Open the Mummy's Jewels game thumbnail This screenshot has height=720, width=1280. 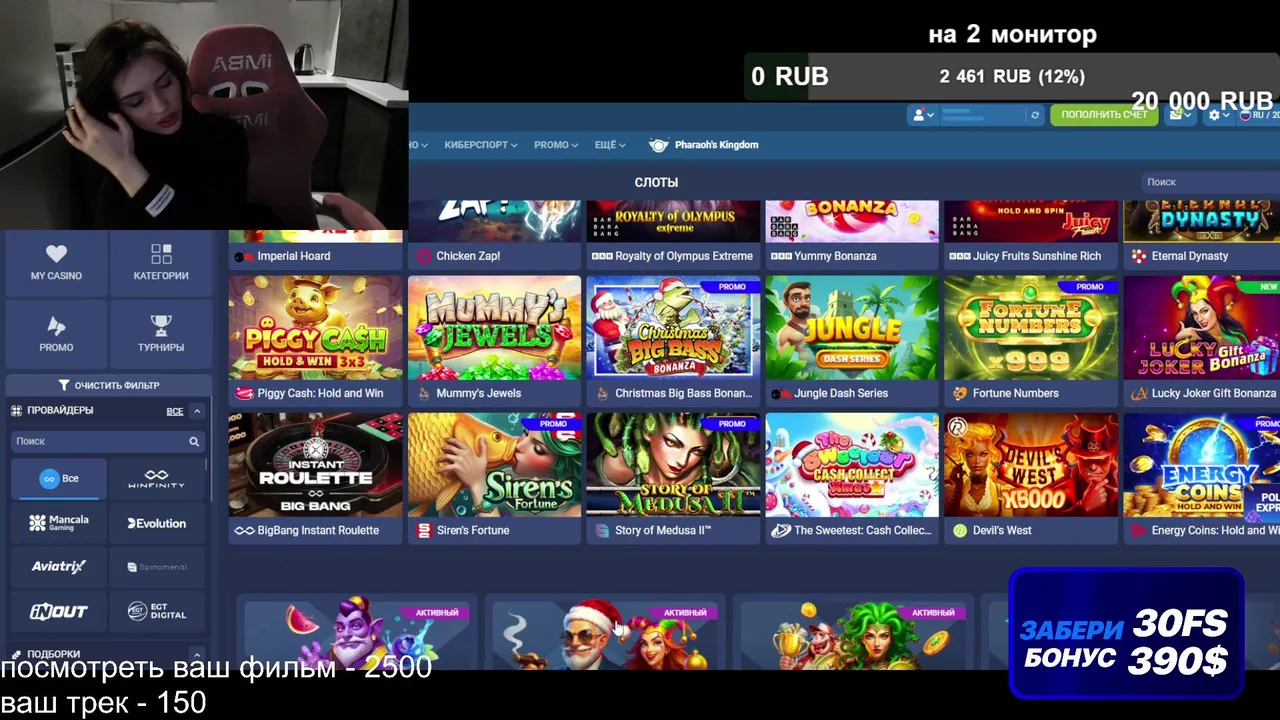pyautogui.click(x=494, y=328)
